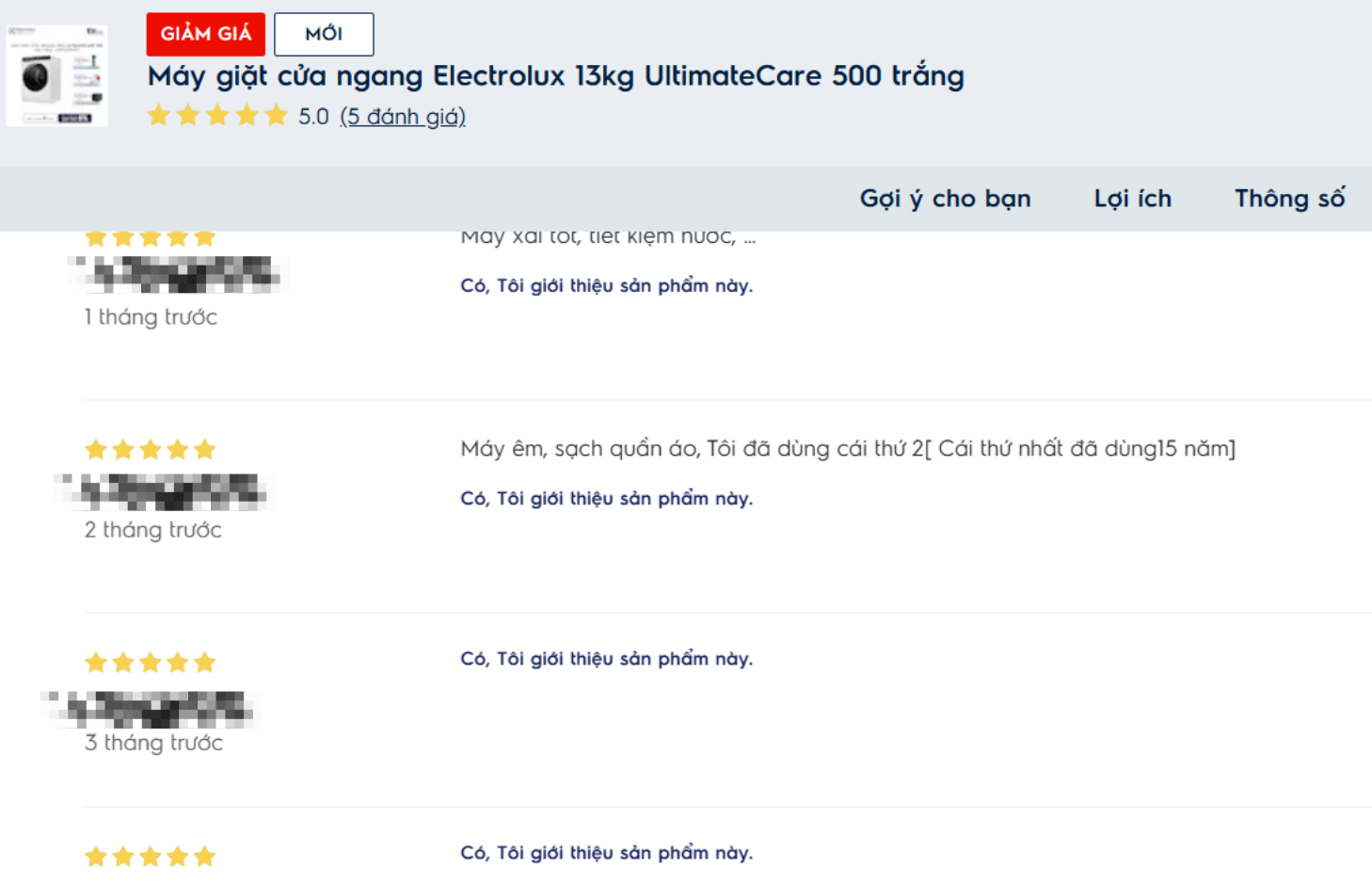Open the Thông số tab

pyautogui.click(x=1290, y=199)
